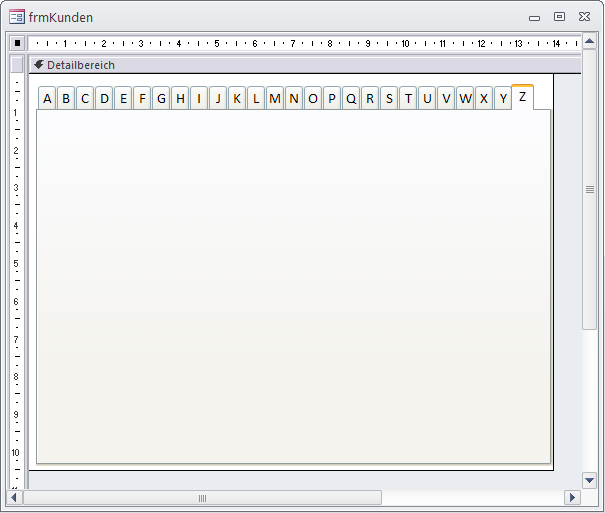Minimize the frmKunden window
The height and width of the screenshot is (513, 605).
[534, 18]
